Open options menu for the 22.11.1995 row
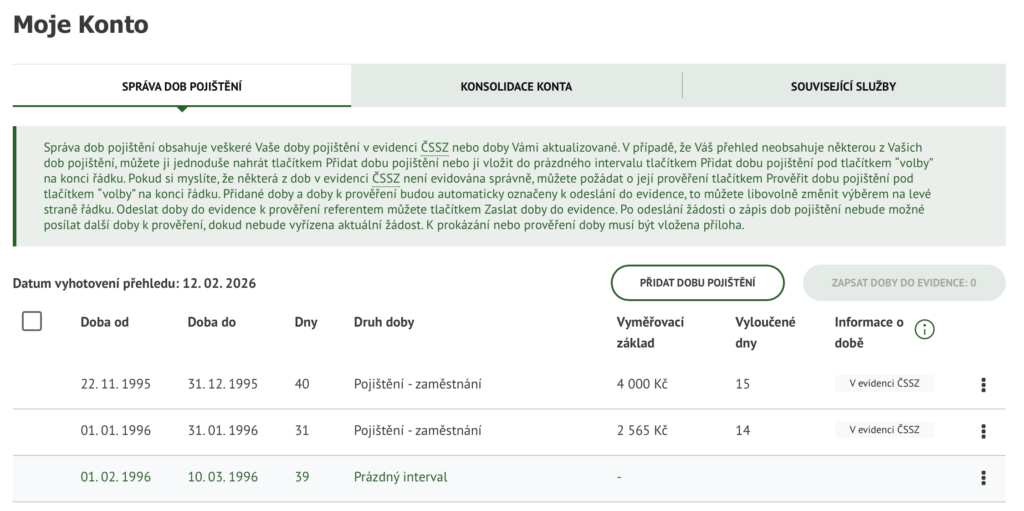The image size is (1024, 511). click(983, 385)
